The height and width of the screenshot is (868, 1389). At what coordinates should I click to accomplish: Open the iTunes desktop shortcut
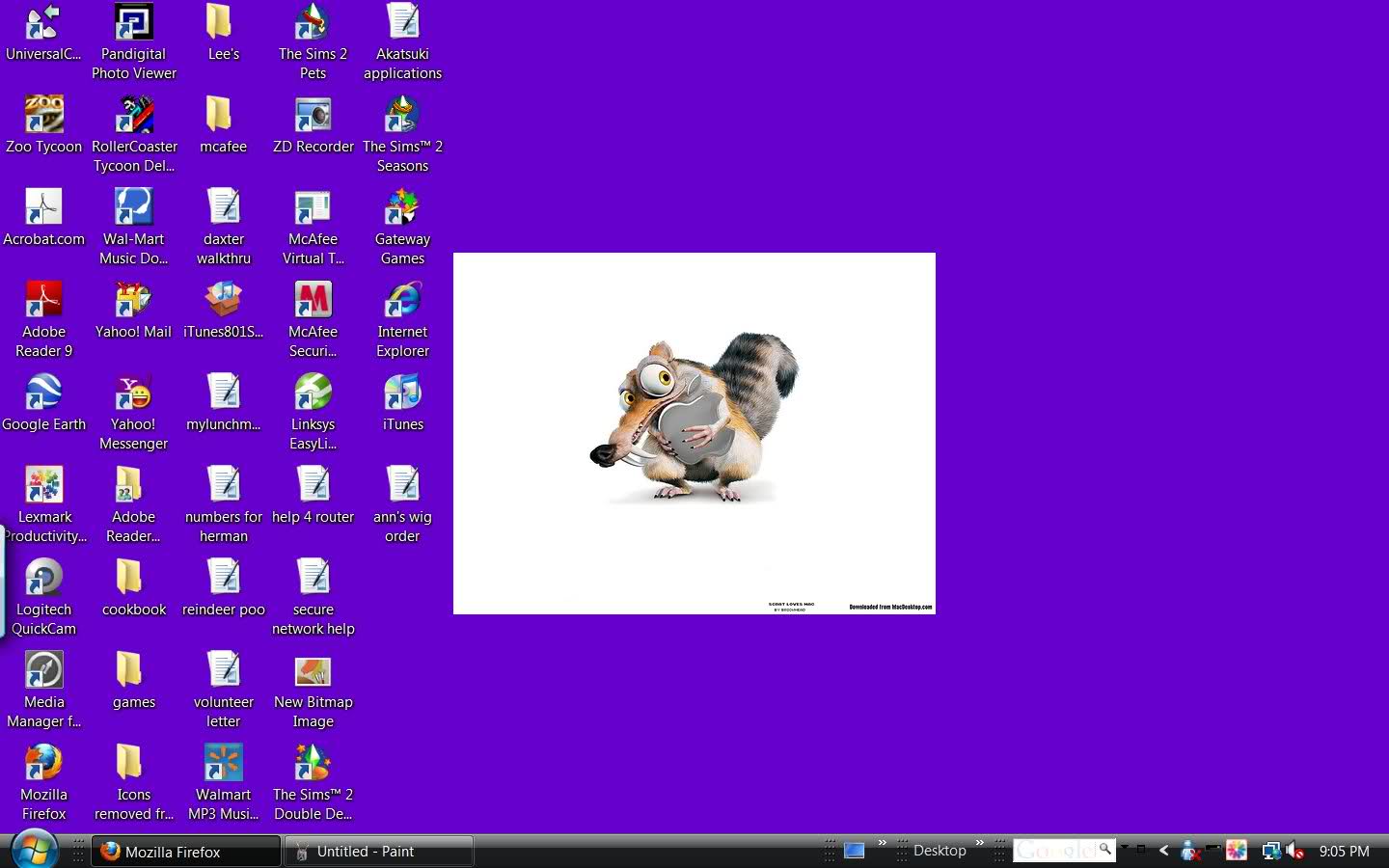tap(402, 402)
